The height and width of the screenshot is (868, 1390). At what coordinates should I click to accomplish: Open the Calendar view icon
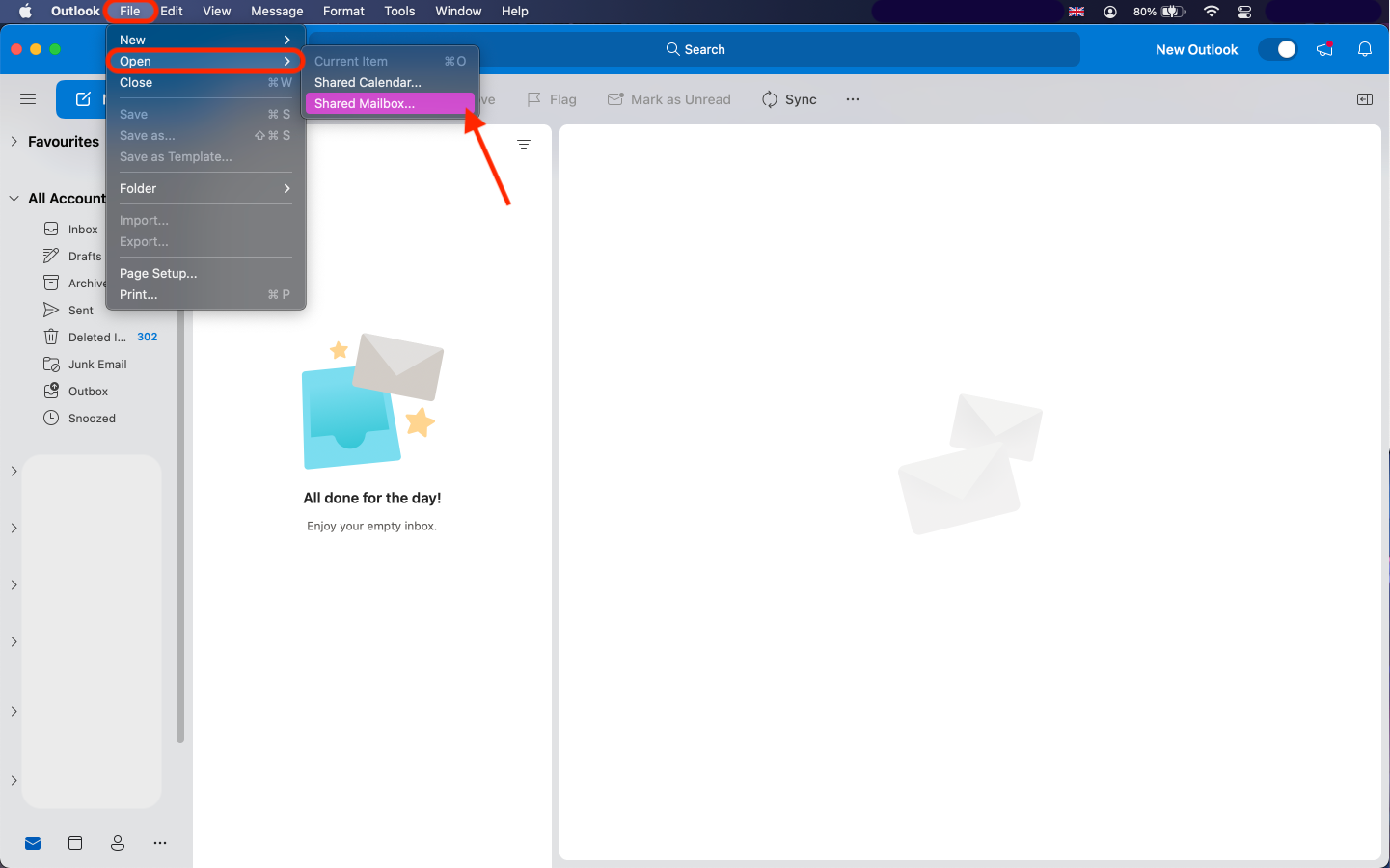pos(75,843)
